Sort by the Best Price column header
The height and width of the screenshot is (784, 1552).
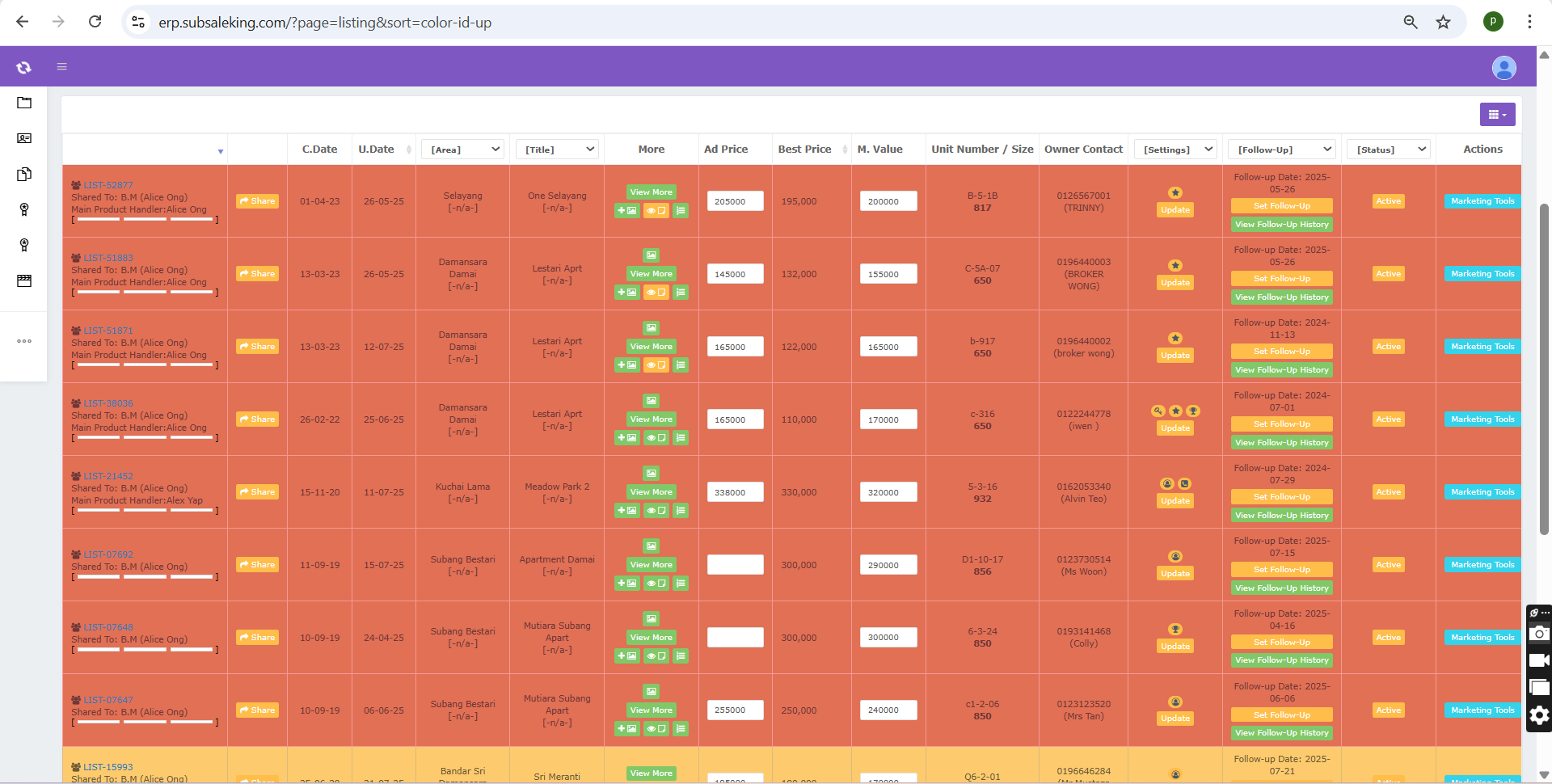coord(804,150)
